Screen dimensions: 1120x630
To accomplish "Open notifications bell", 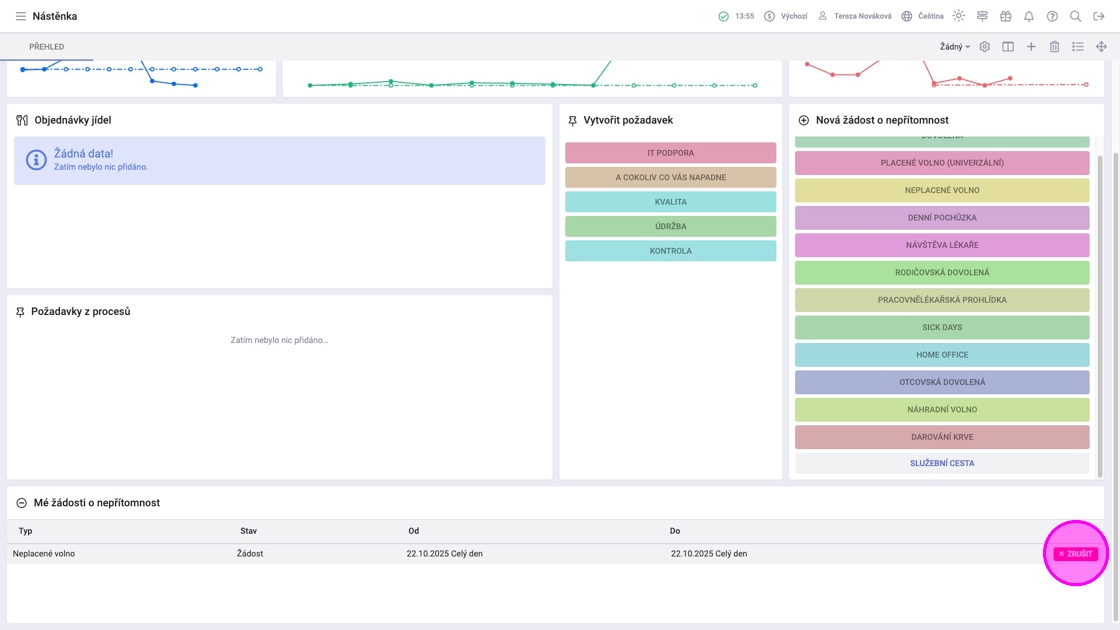I will click(x=1029, y=16).
